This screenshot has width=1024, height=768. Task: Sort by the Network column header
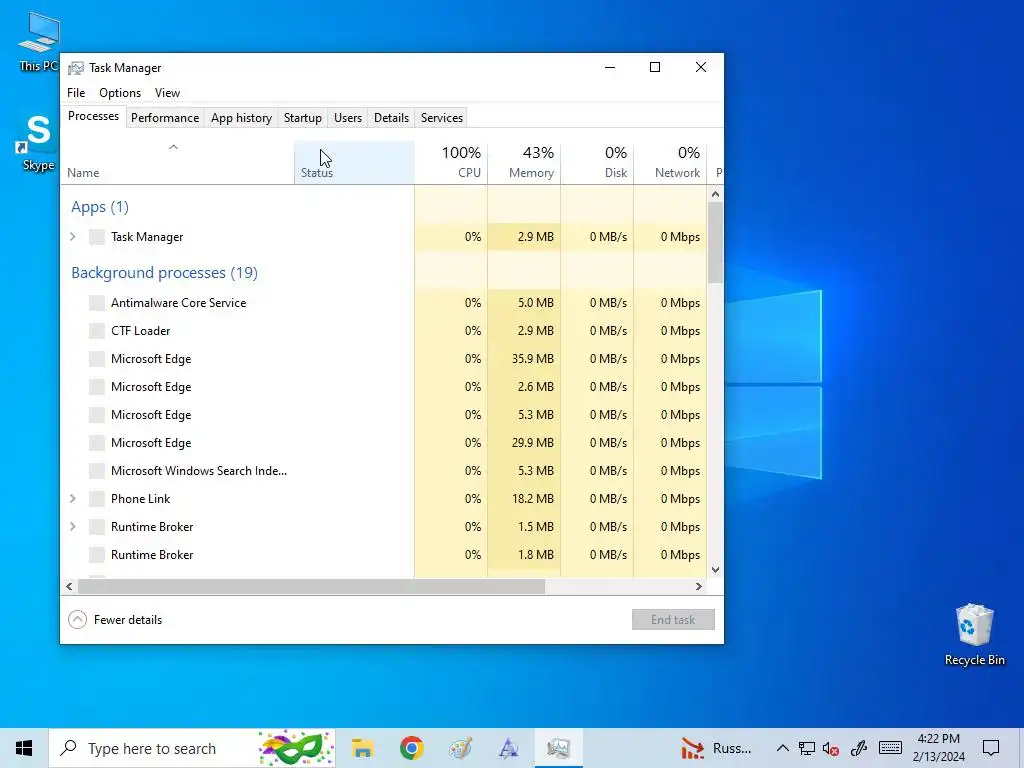point(671,163)
